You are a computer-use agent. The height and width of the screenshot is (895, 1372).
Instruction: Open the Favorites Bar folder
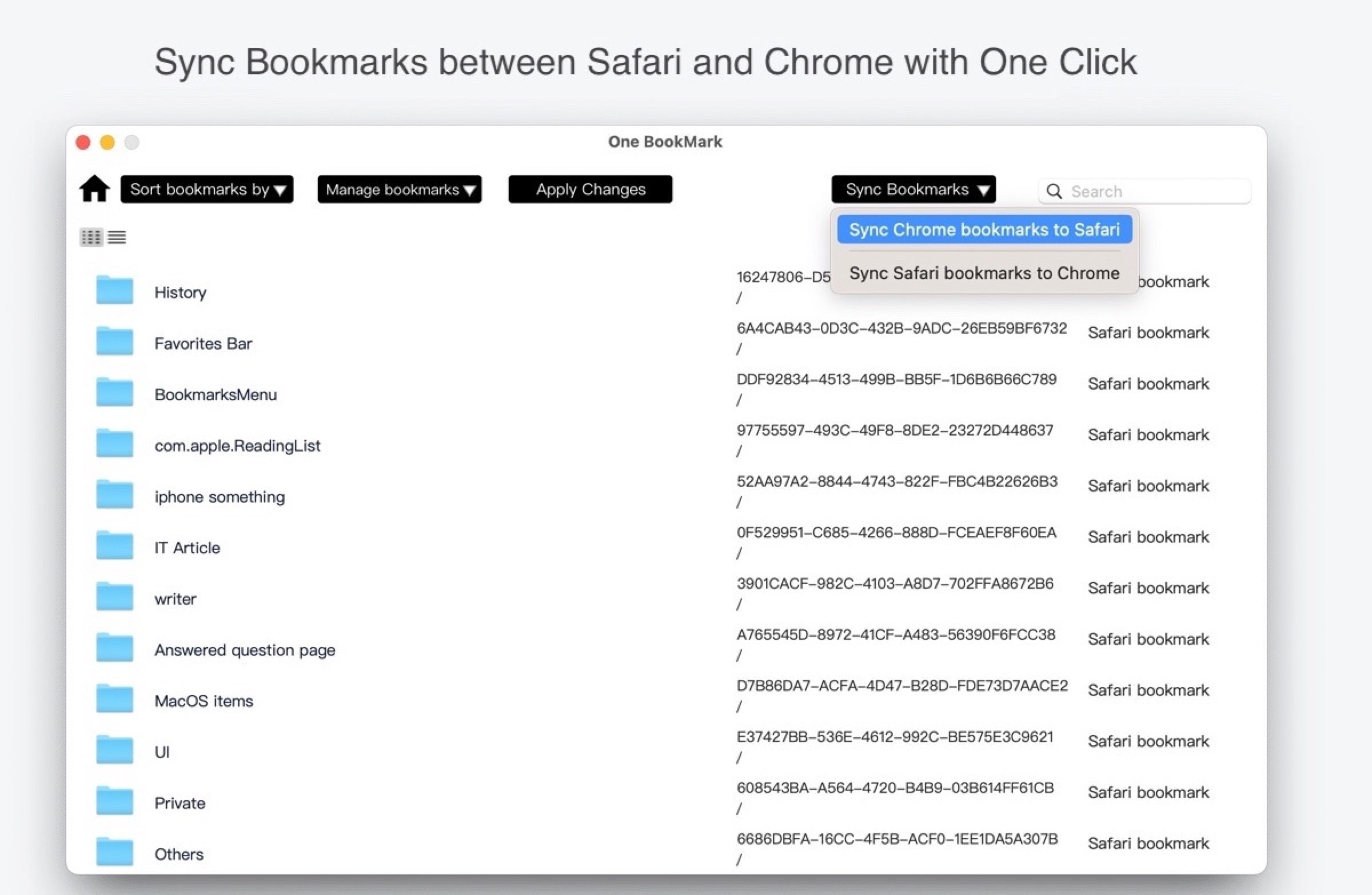click(x=202, y=343)
